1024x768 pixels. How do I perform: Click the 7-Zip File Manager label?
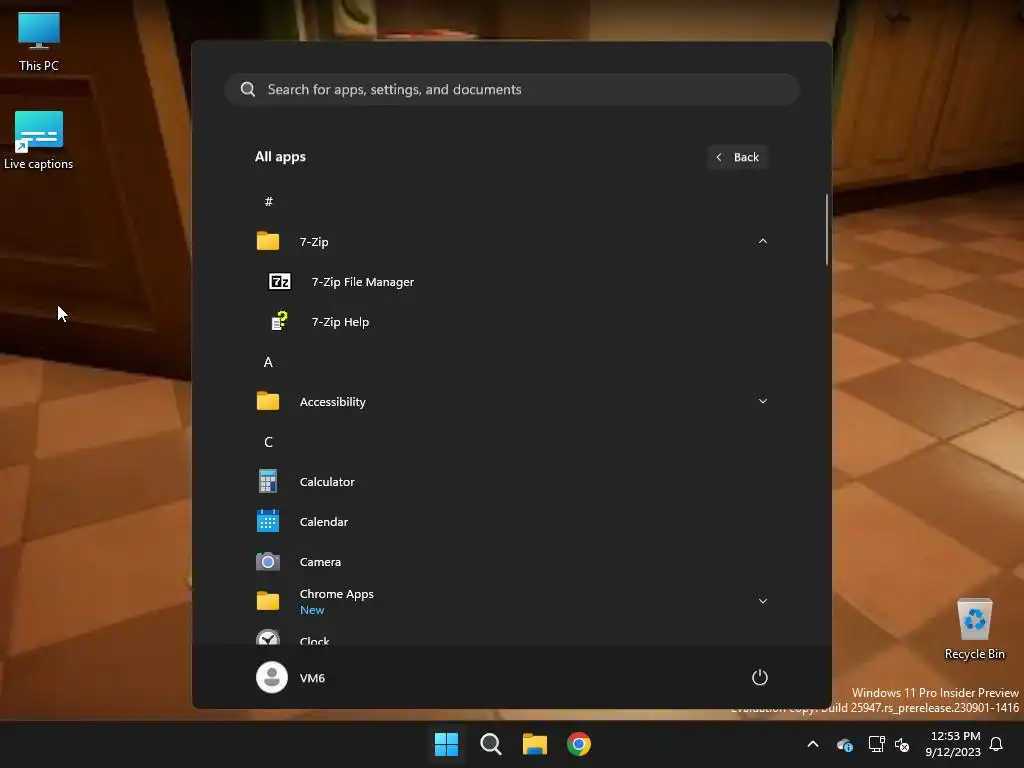click(362, 282)
